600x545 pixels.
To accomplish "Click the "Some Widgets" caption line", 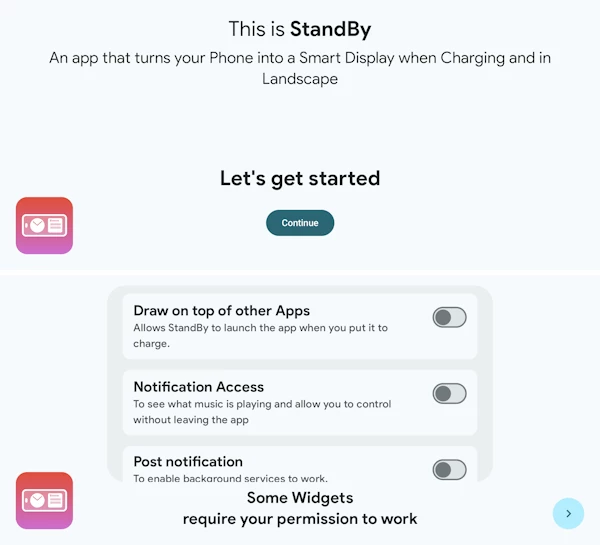I will pyautogui.click(x=300, y=498).
